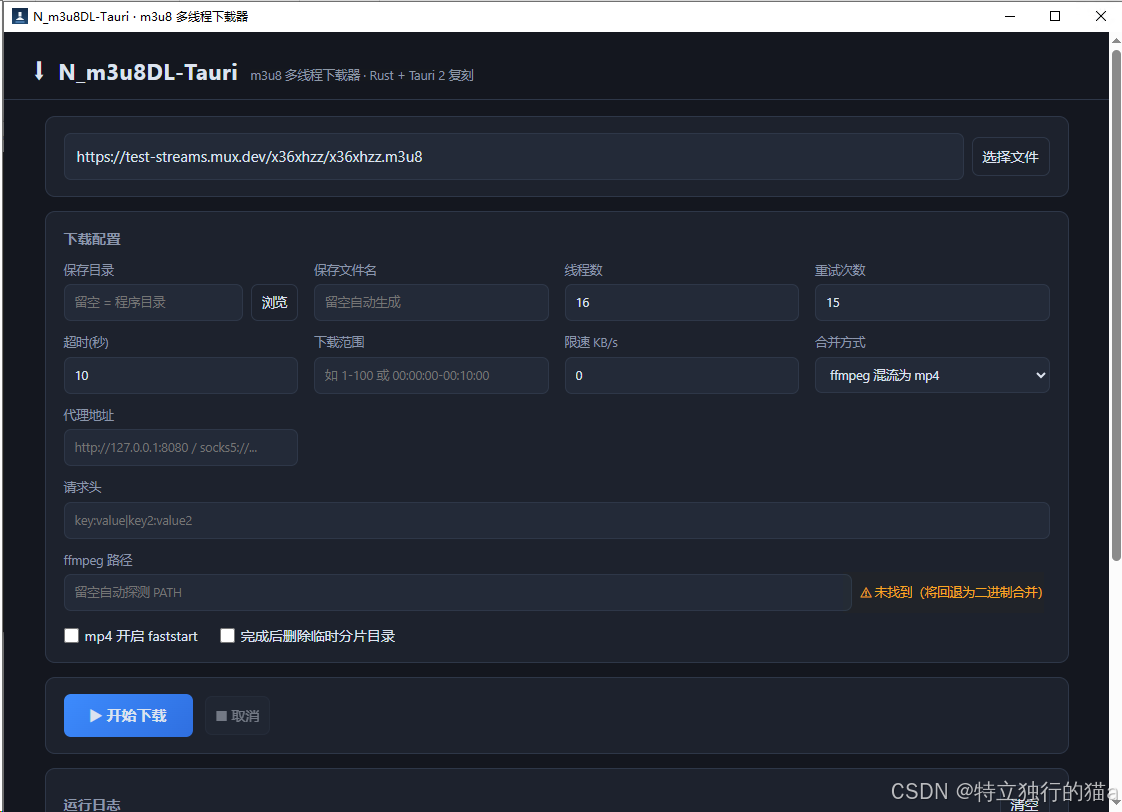
Task: Close the N_m3u8DL-Tauri window
Action: [x=1101, y=16]
